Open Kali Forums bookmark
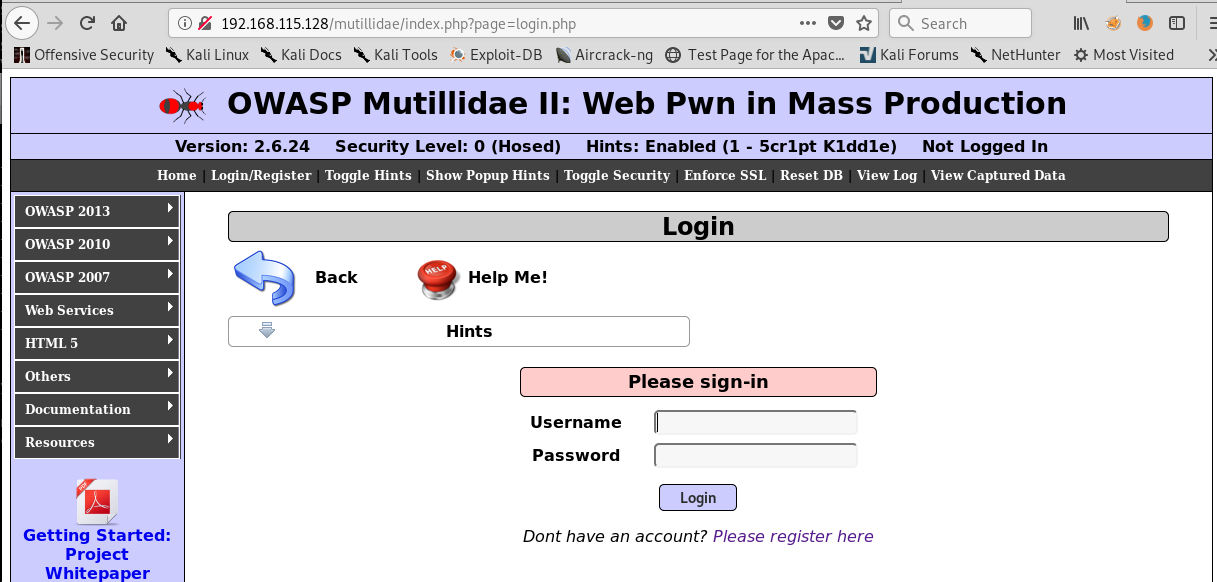 (908, 55)
